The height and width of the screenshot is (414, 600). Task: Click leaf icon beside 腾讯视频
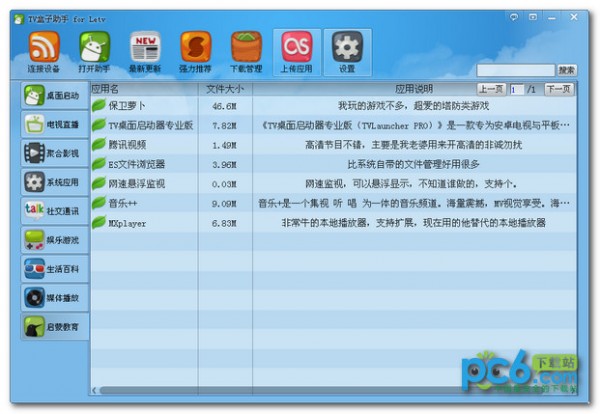coord(99,144)
